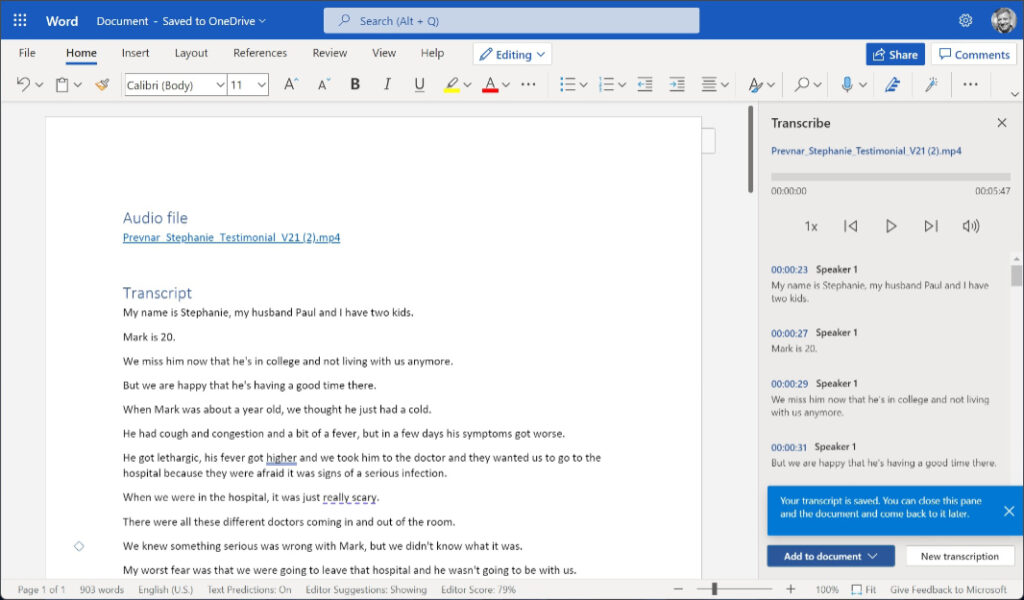Increase paragraph indent
This screenshot has width=1024, height=600.
click(677, 84)
